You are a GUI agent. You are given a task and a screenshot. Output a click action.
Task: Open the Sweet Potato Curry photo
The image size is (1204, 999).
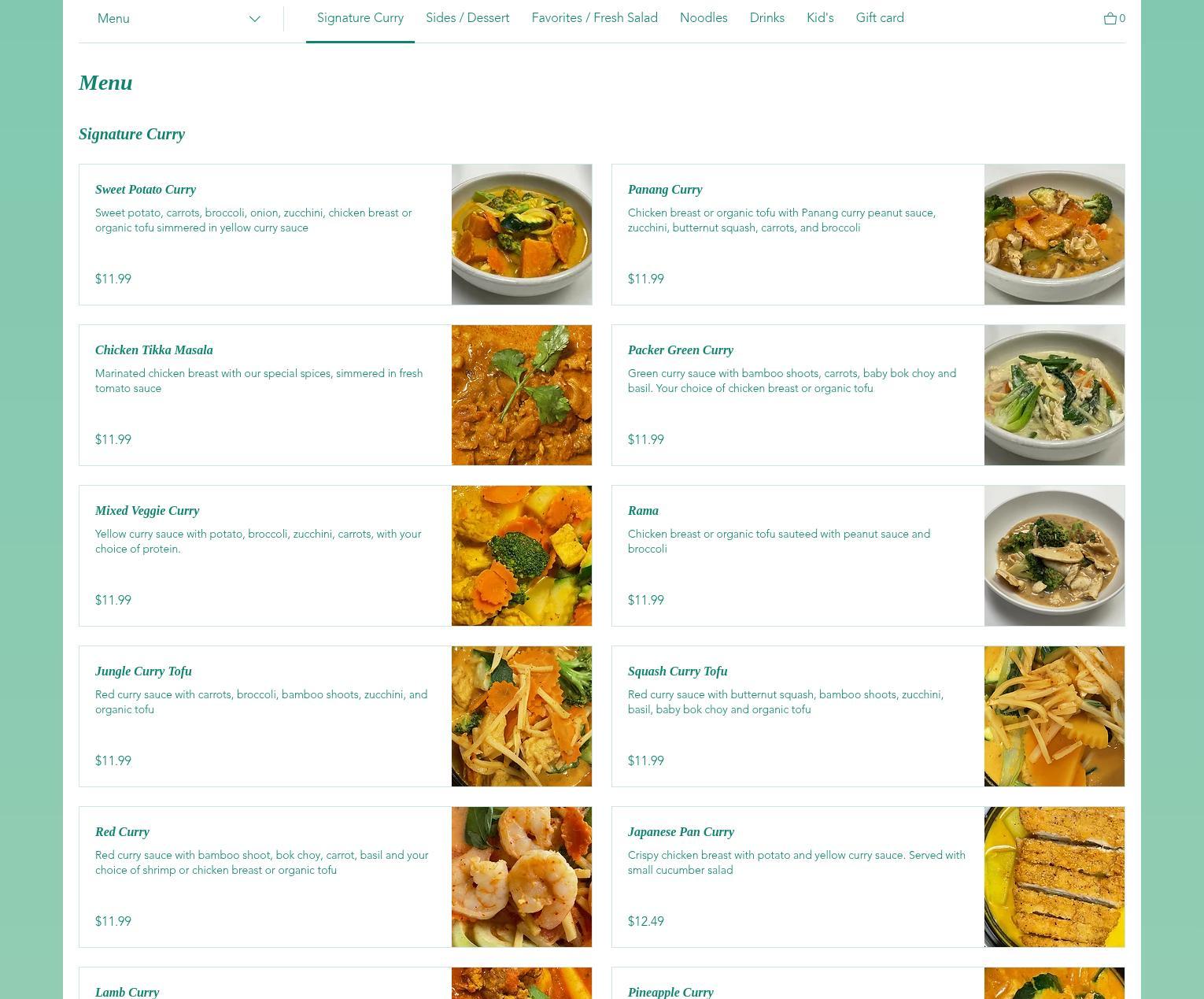(522, 235)
